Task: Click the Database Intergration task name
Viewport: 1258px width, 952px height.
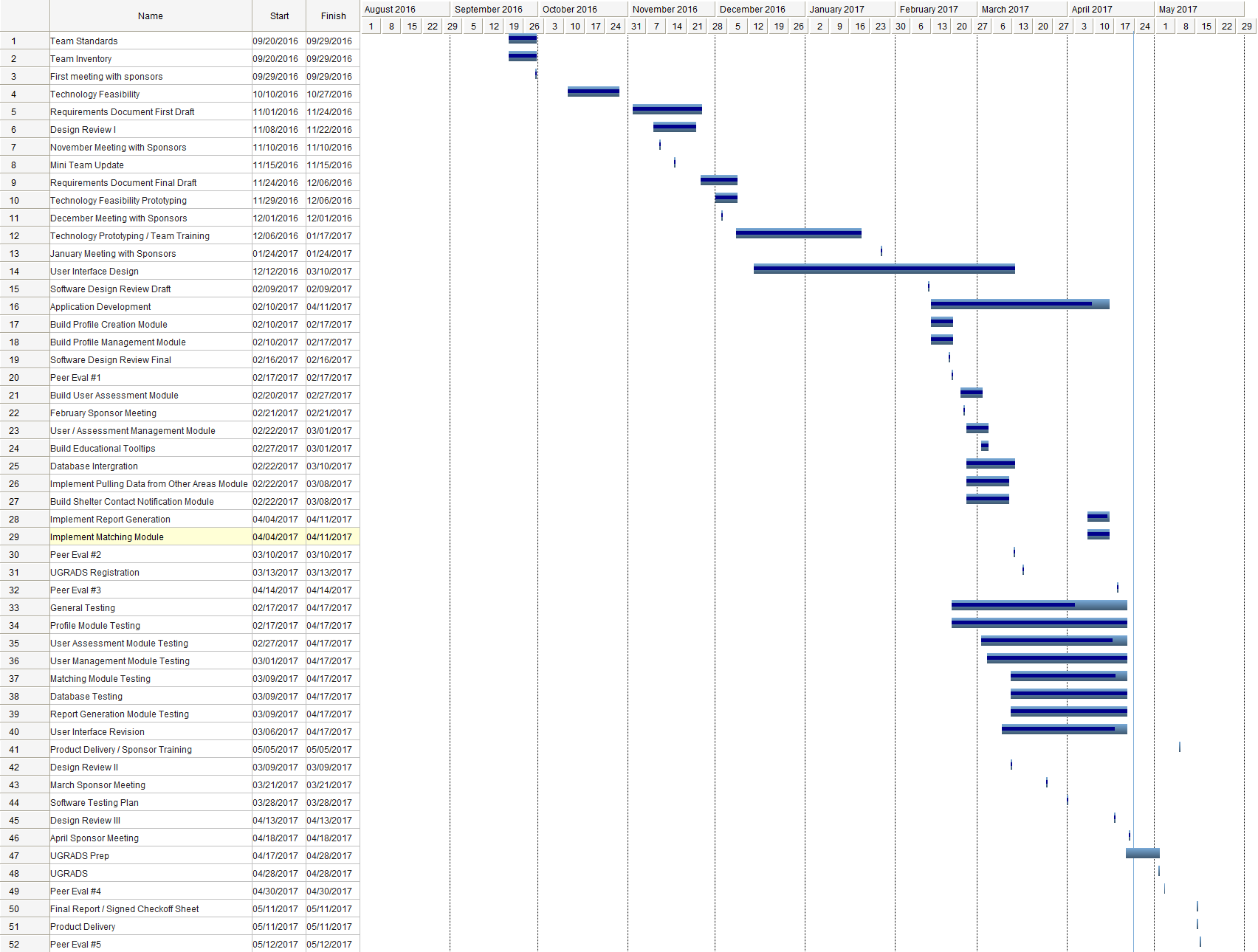Action: pos(94,466)
